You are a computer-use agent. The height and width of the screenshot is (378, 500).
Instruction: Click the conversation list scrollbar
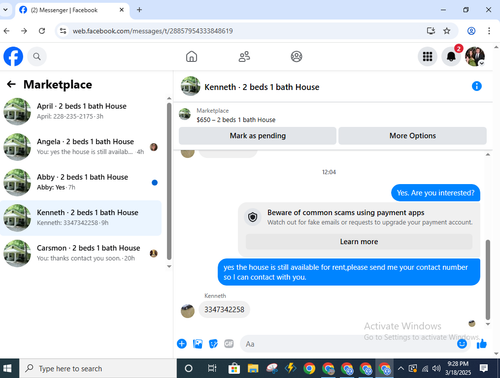tap(169, 181)
